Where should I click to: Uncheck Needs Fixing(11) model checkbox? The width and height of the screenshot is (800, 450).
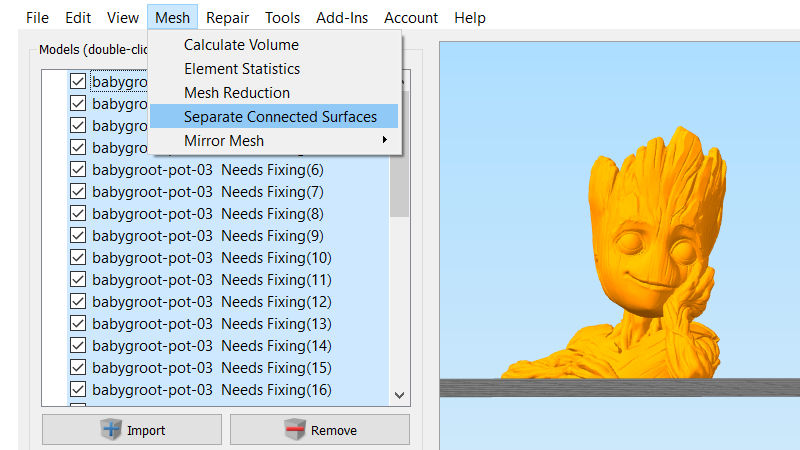(78, 279)
